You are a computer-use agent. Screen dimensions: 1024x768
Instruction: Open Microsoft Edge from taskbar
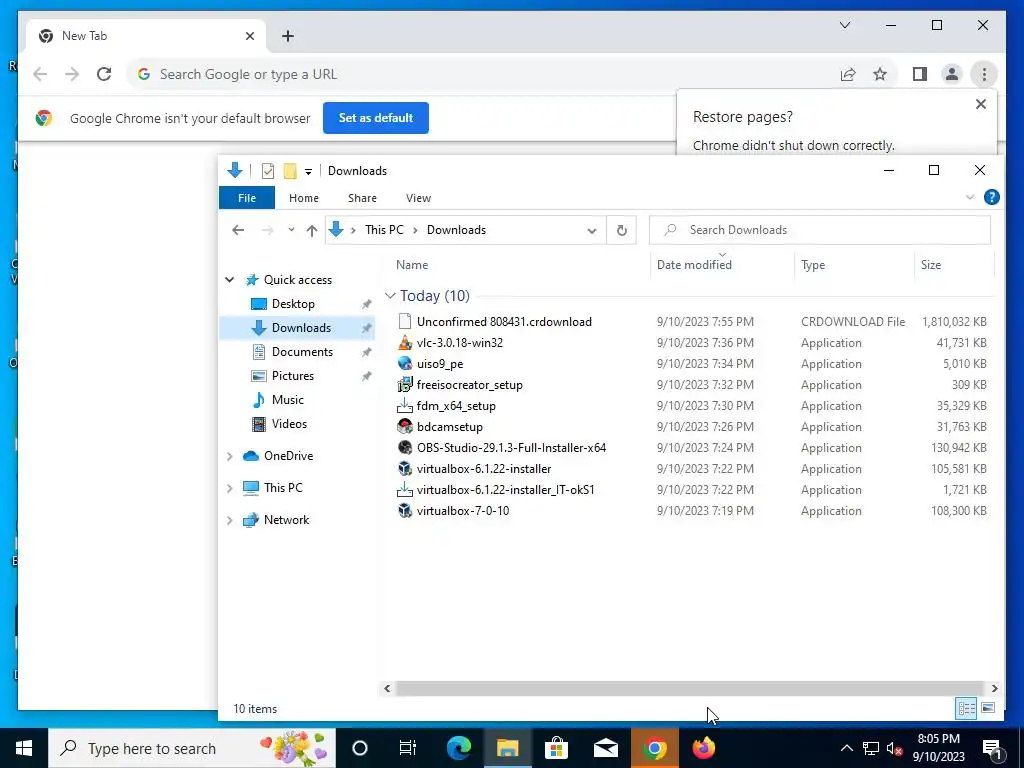coord(459,748)
